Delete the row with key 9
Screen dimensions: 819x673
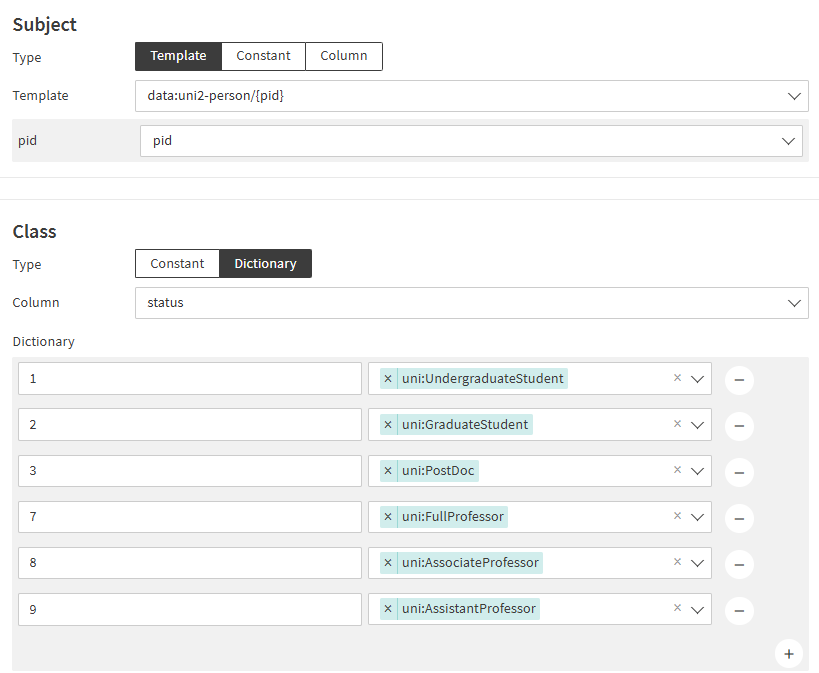coord(739,610)
